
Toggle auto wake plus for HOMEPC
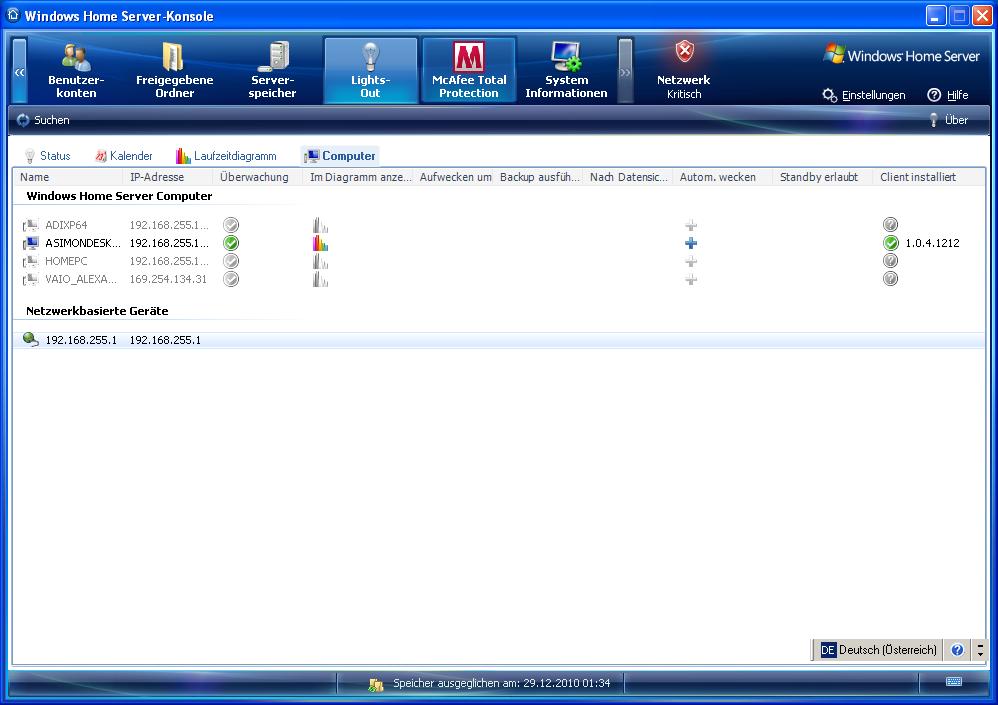[x=691, y=262]
